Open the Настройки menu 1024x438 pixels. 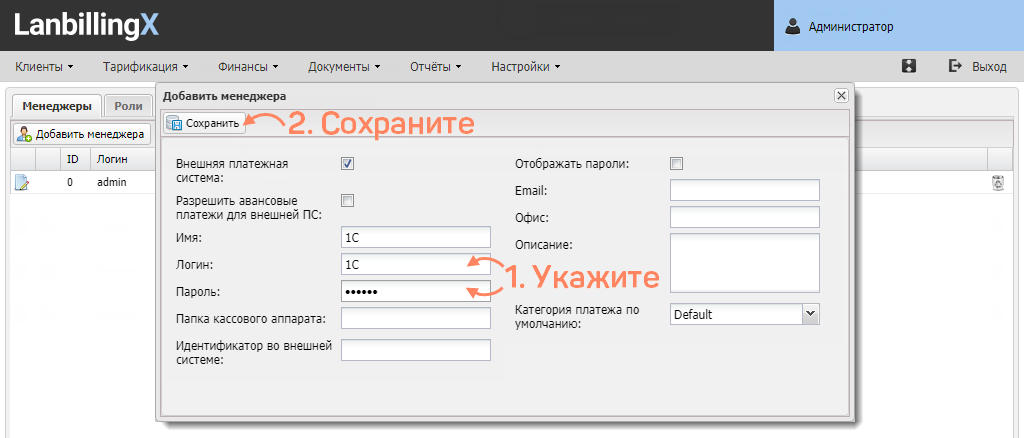pos(525,67)
